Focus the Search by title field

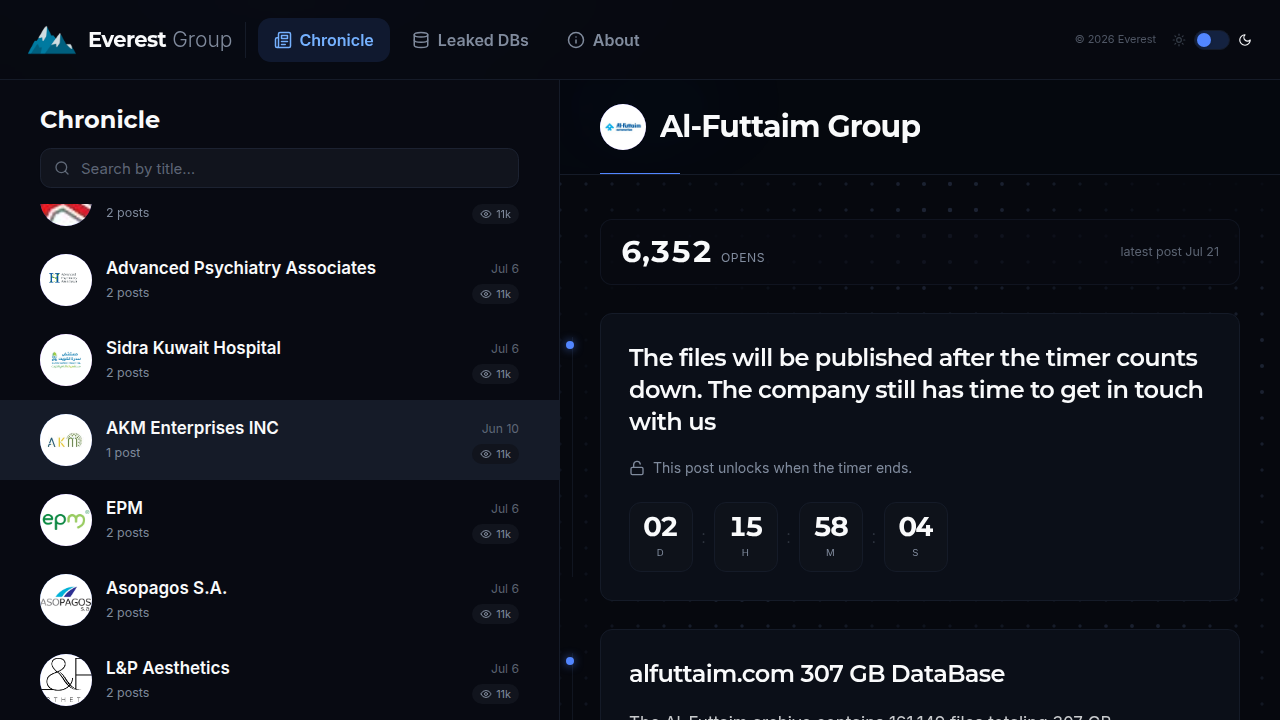(x=279, y=168)
